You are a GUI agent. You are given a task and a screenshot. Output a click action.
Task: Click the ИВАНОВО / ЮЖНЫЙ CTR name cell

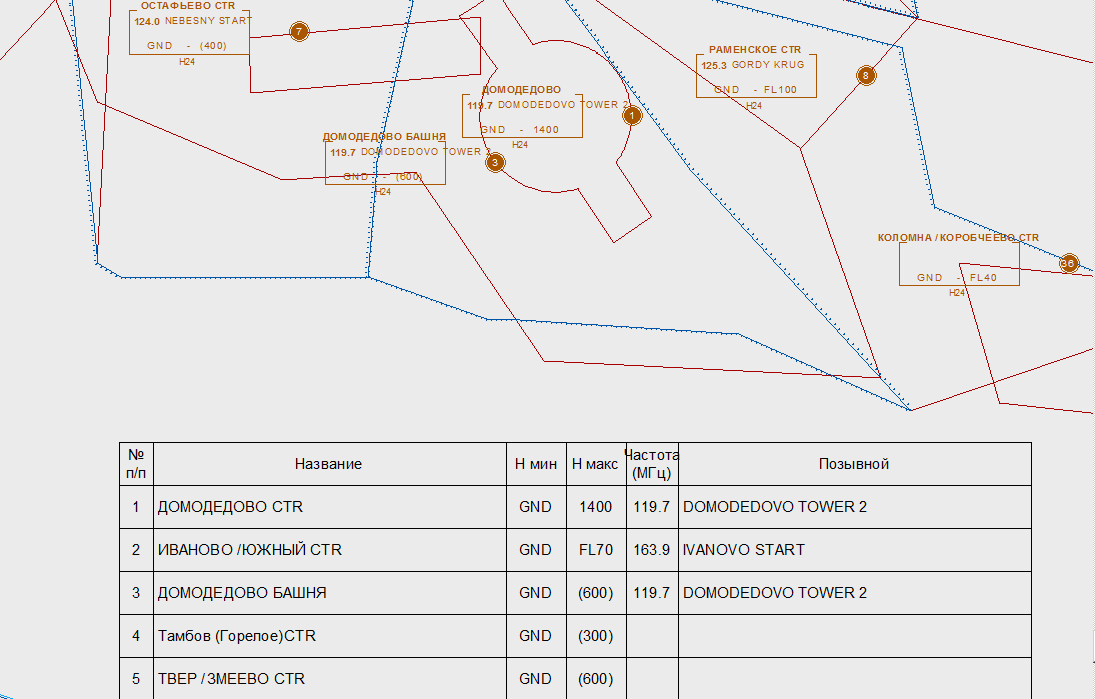(250, 550)
